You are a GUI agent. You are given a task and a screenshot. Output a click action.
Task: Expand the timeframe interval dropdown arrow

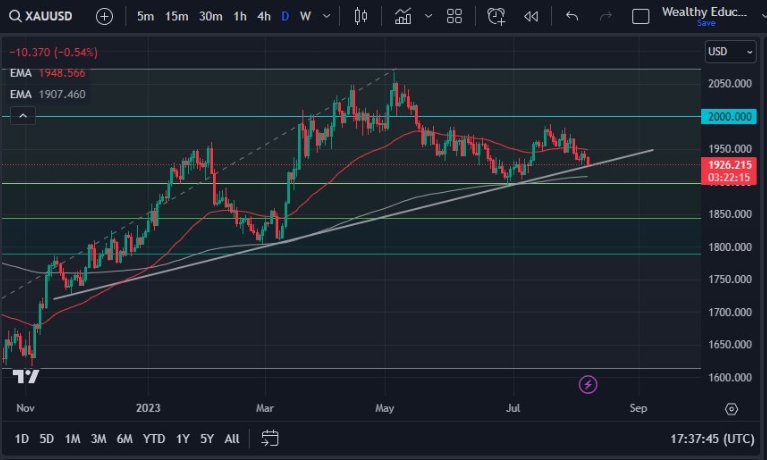327,16
